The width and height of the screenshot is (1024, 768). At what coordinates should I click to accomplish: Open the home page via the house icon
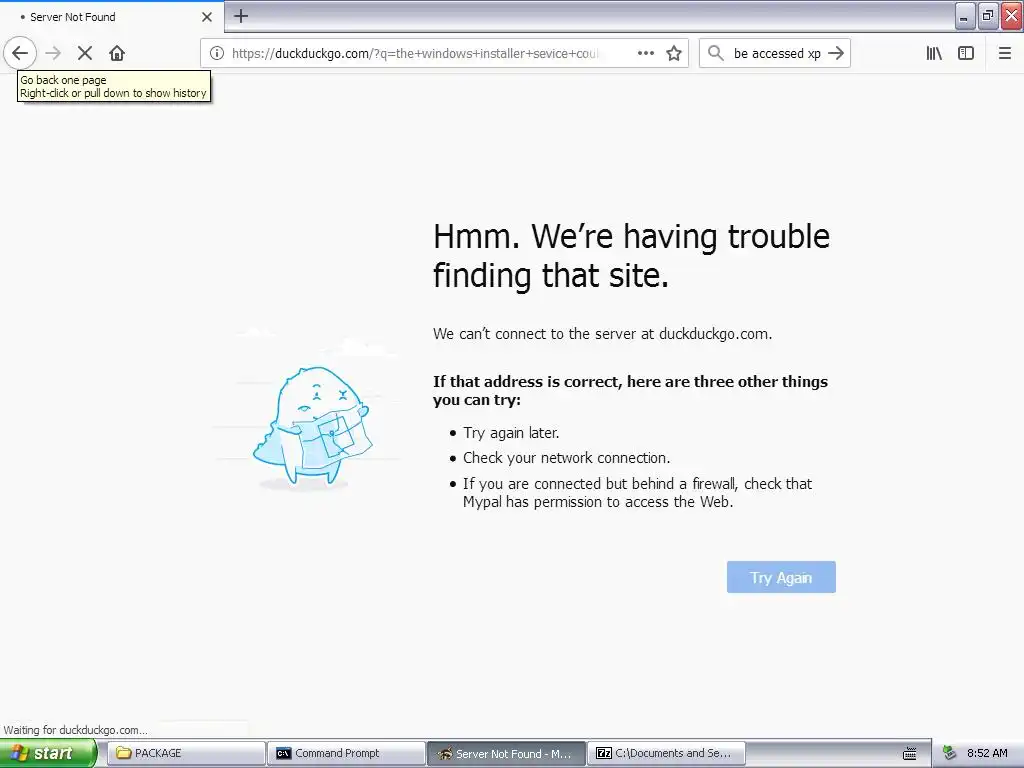click(x=117, y=53)
